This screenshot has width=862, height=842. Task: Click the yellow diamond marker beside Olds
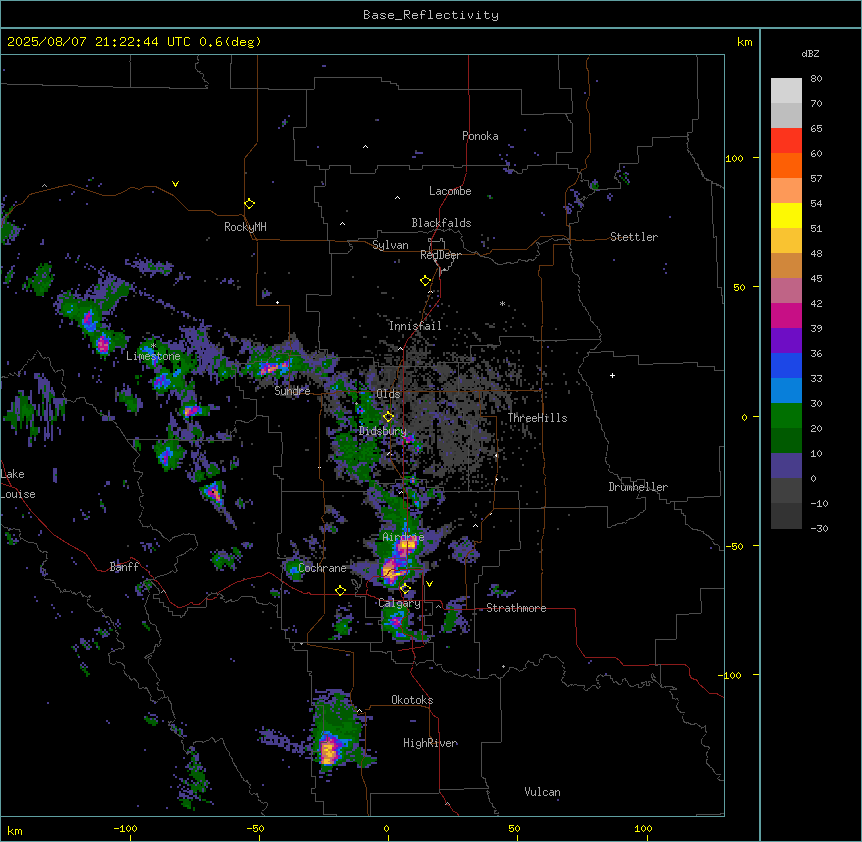pyautogui.click(x=388, y=417)
